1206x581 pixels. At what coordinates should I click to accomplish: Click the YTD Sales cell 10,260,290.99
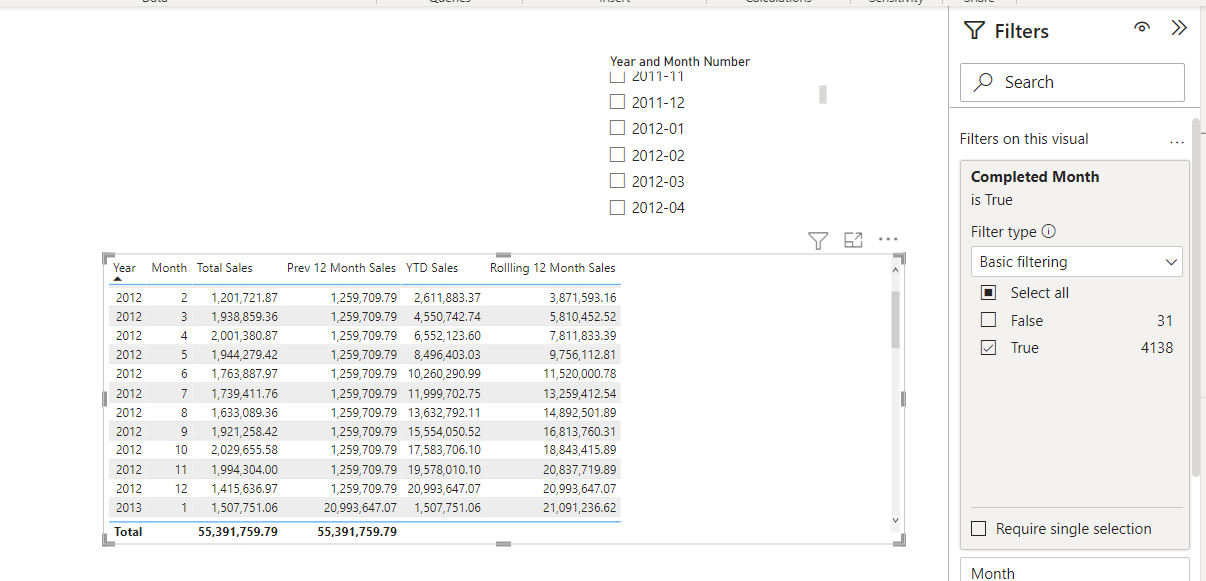tap(443, 374)
